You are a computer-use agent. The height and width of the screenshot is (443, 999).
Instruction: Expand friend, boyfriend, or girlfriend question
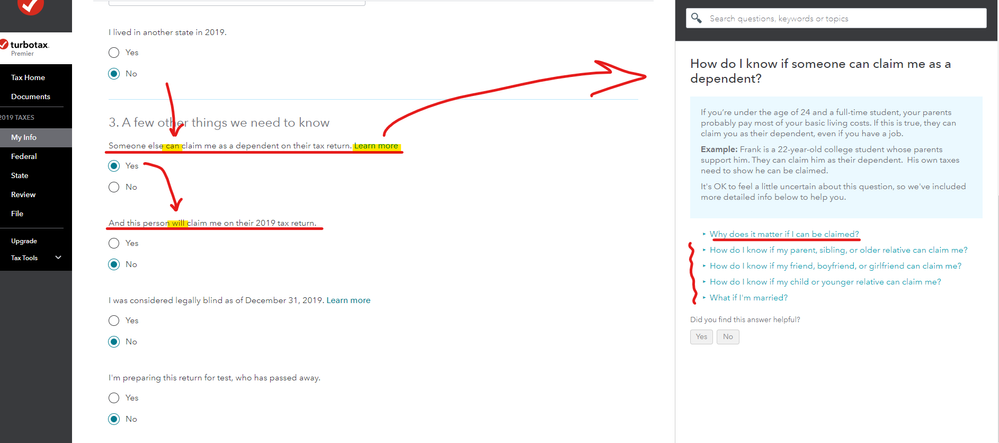(x=835, y=266)
